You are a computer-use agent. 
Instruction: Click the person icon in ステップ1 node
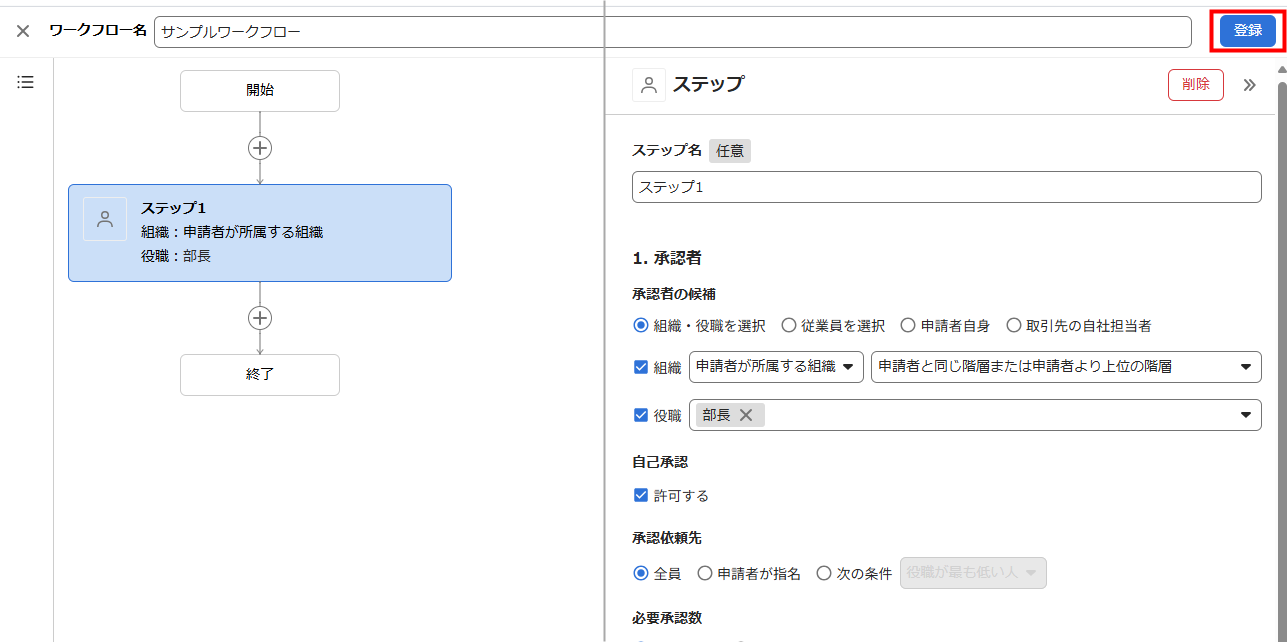pyautogui.click(x=105, y=219)
